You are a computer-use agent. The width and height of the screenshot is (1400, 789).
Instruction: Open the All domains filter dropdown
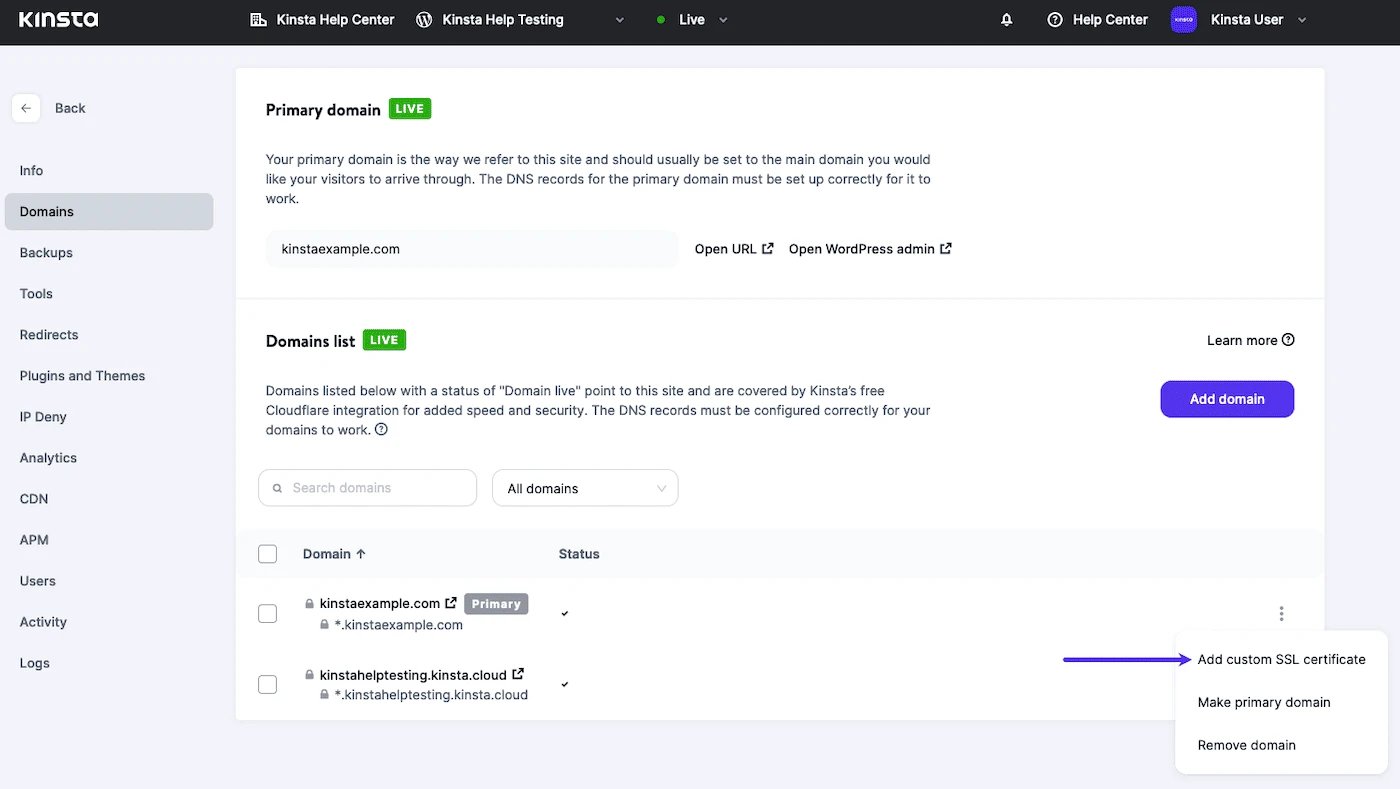point(585,488)
